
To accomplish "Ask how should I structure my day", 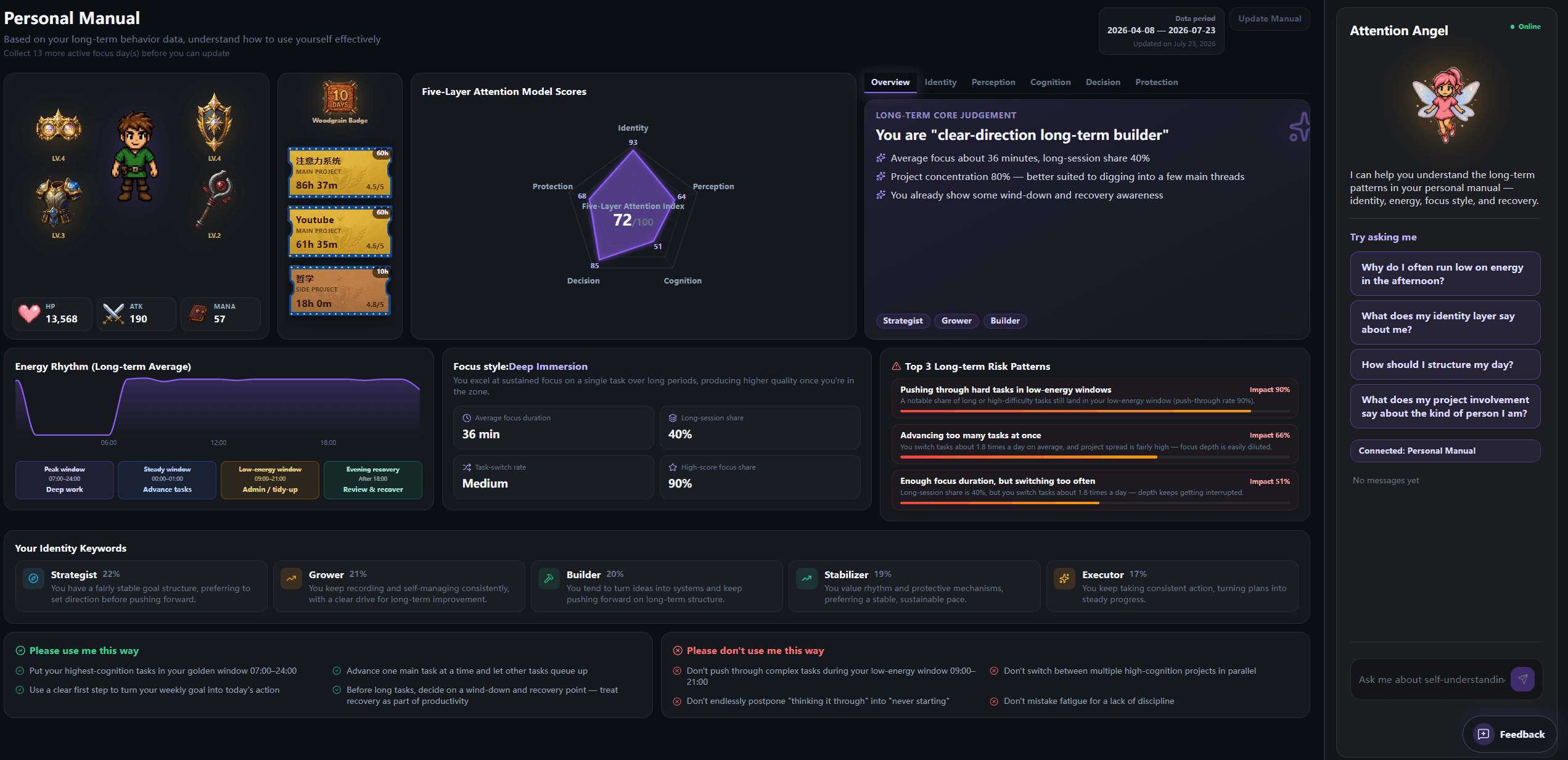I will point(1445,364).
